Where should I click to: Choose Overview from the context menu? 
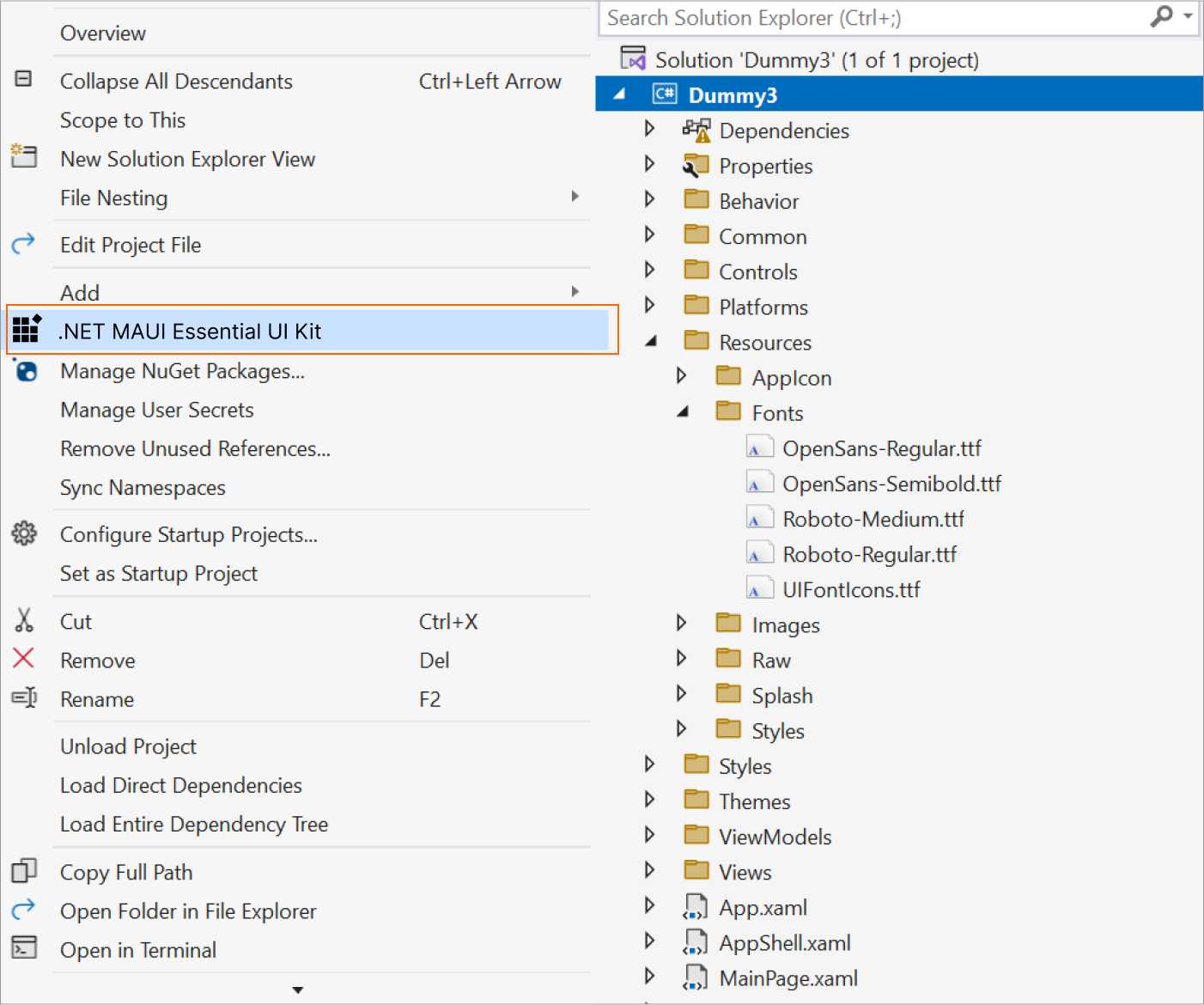[103, 33]
